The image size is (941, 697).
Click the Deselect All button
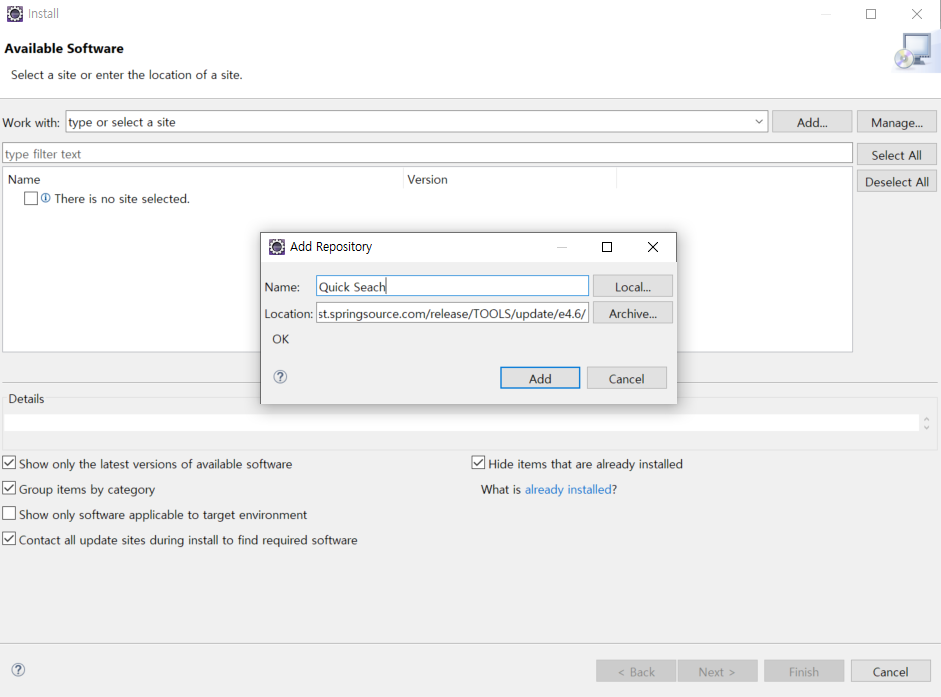[897, 182]
